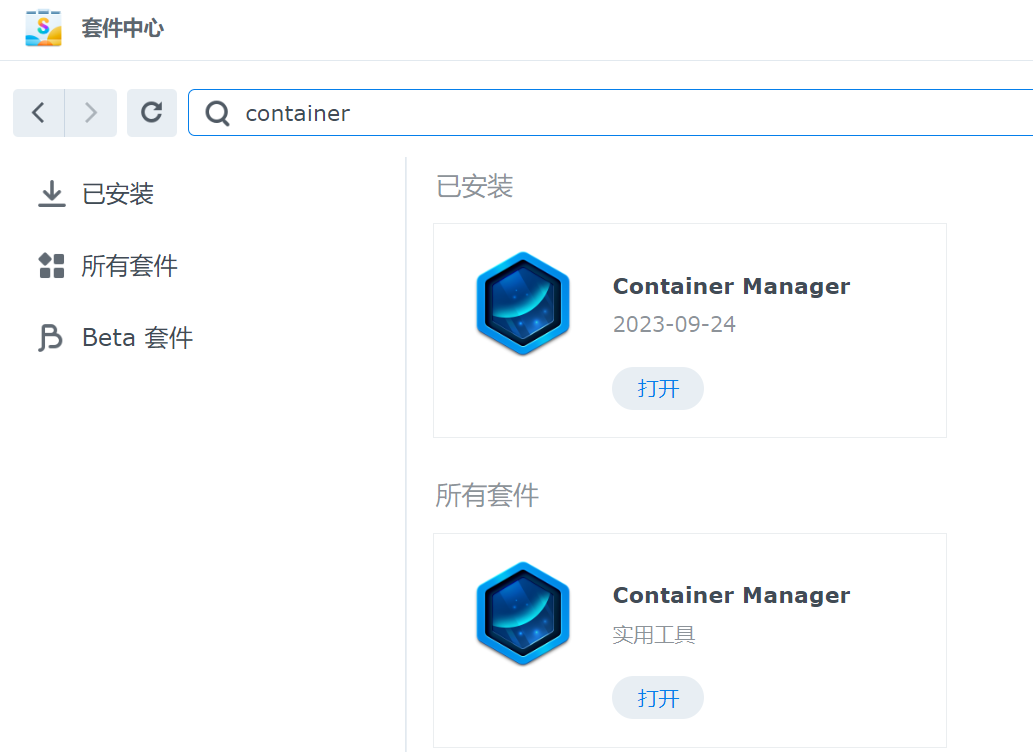Screen dimensions: 1033x752
Task: Open the 已安装 sidebar tab
Action: [x=118, y=194]
